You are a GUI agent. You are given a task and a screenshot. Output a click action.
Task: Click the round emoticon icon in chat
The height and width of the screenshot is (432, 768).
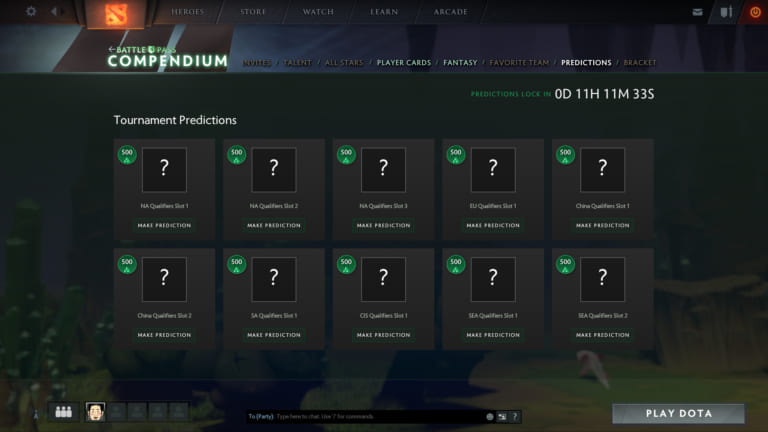point(489,417)
